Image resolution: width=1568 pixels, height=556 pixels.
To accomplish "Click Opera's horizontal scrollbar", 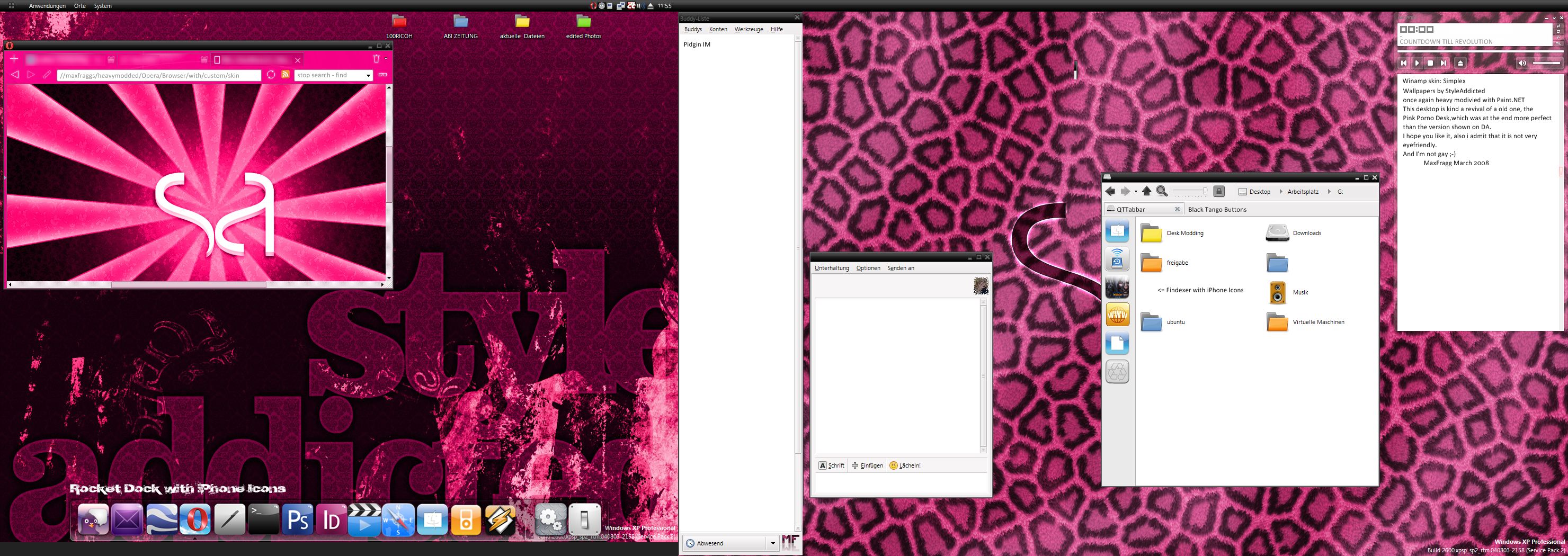I will pos(196,284).
